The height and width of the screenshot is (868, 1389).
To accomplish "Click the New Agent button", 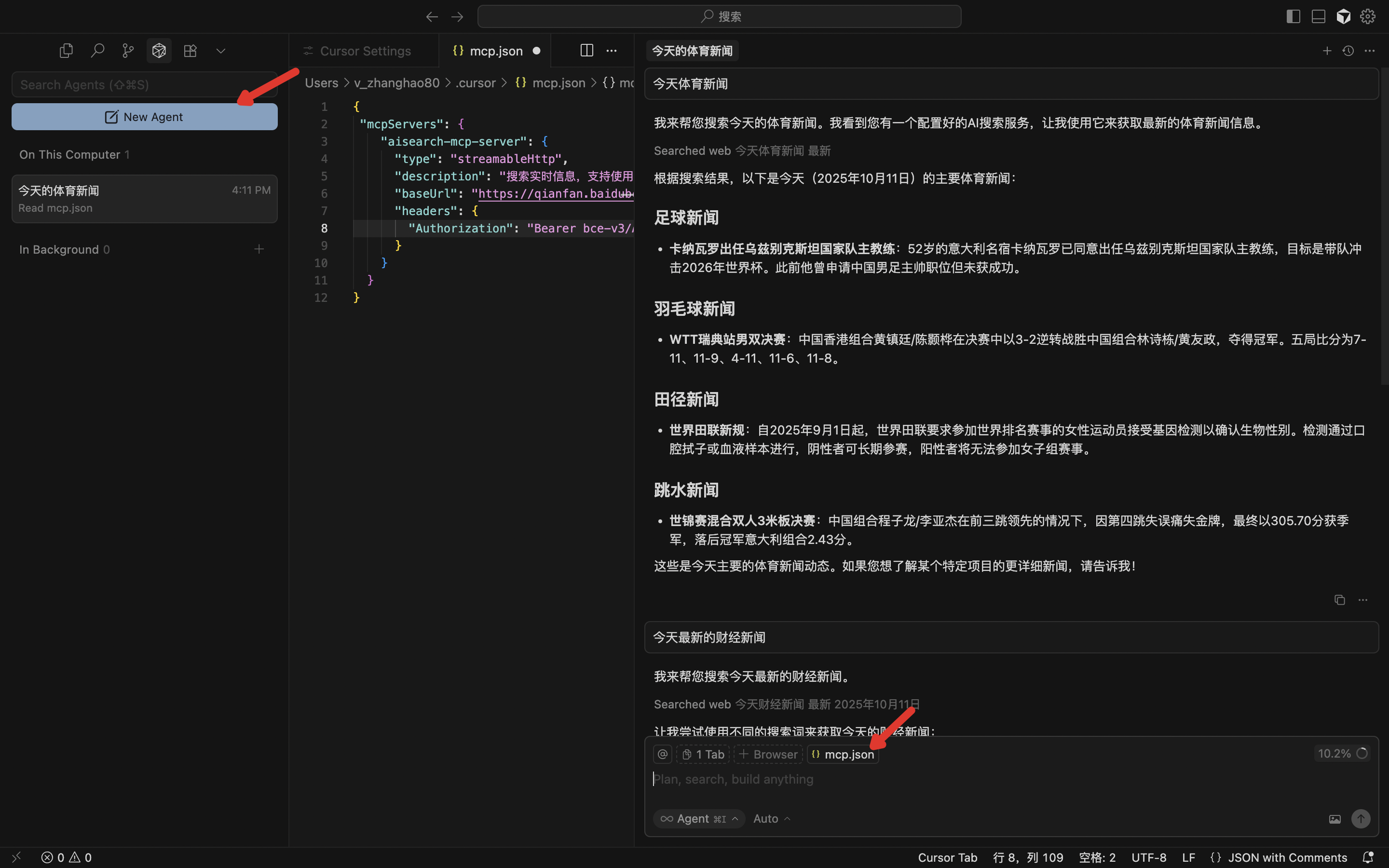I will [144, 117].
